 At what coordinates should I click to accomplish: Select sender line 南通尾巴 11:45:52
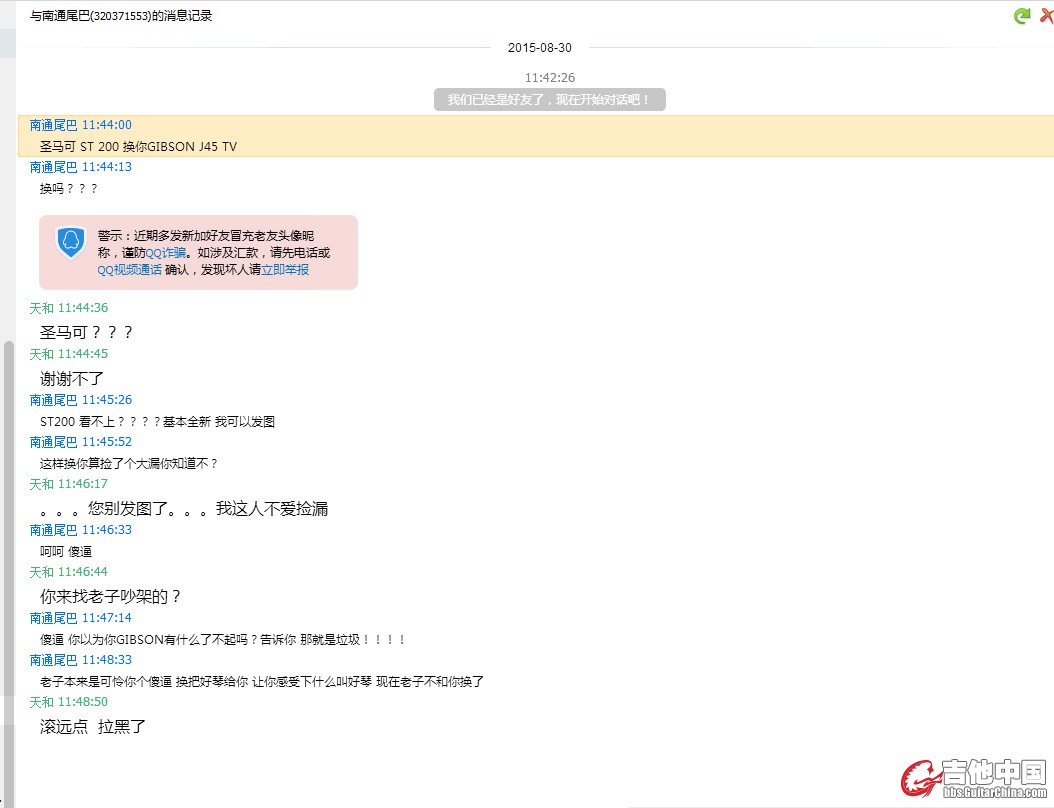81,442
